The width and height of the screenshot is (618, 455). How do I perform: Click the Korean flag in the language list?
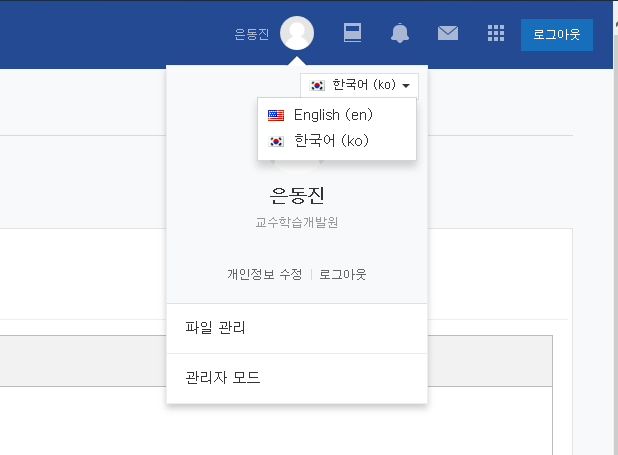(276, 141)
